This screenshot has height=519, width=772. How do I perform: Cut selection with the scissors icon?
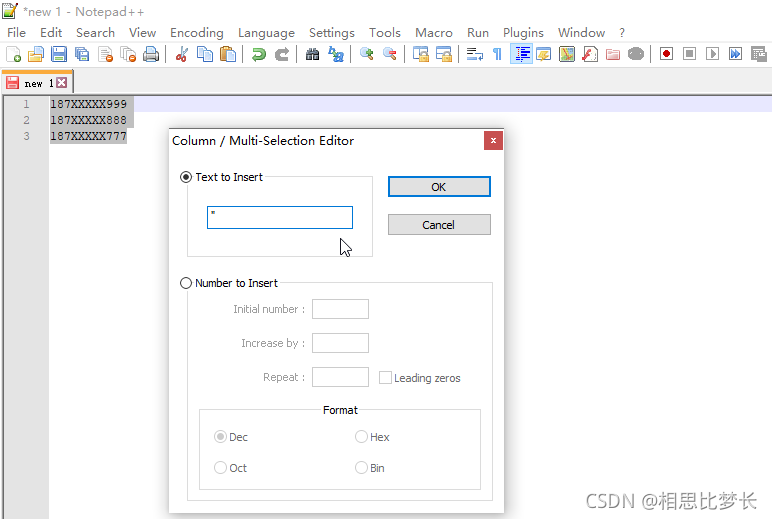pyautogui.click(x=182, y=54)
